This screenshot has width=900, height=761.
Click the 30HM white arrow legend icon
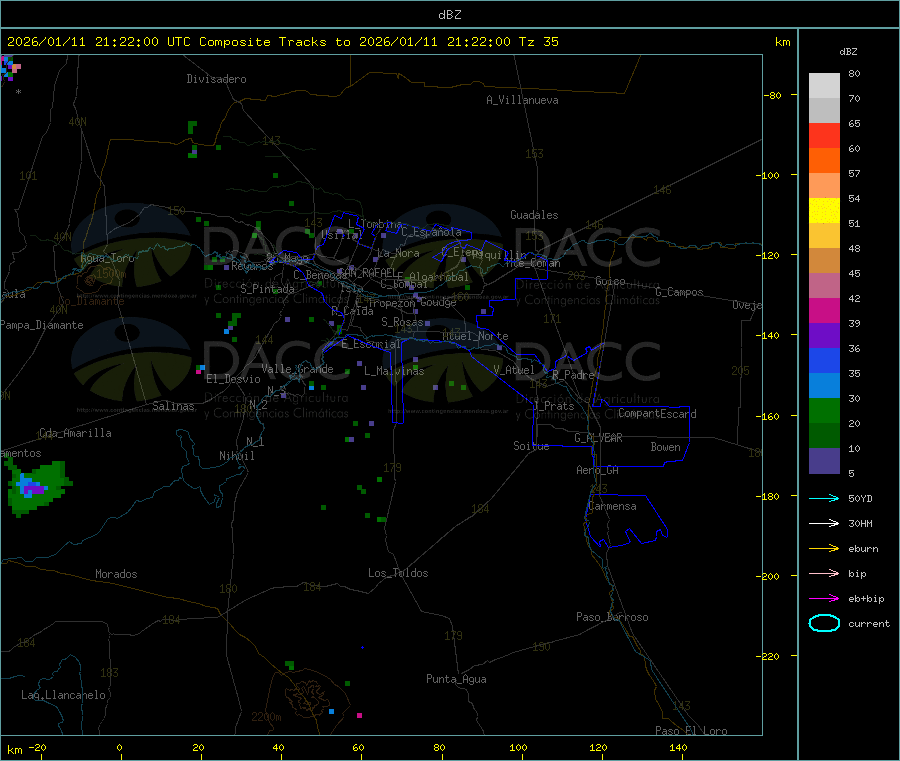[x=824, y=523]
